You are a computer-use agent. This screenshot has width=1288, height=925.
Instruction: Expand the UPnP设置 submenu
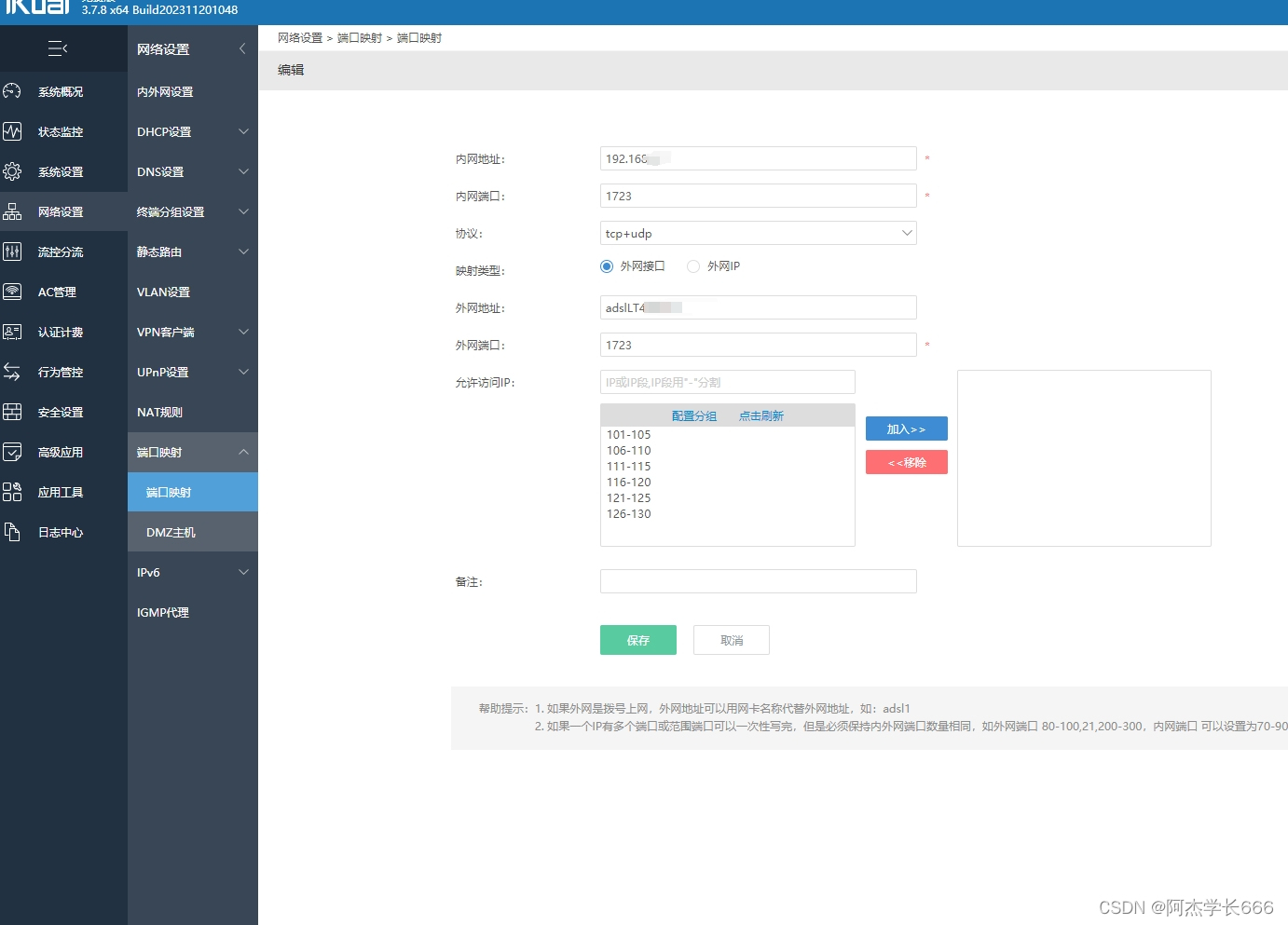243,372
